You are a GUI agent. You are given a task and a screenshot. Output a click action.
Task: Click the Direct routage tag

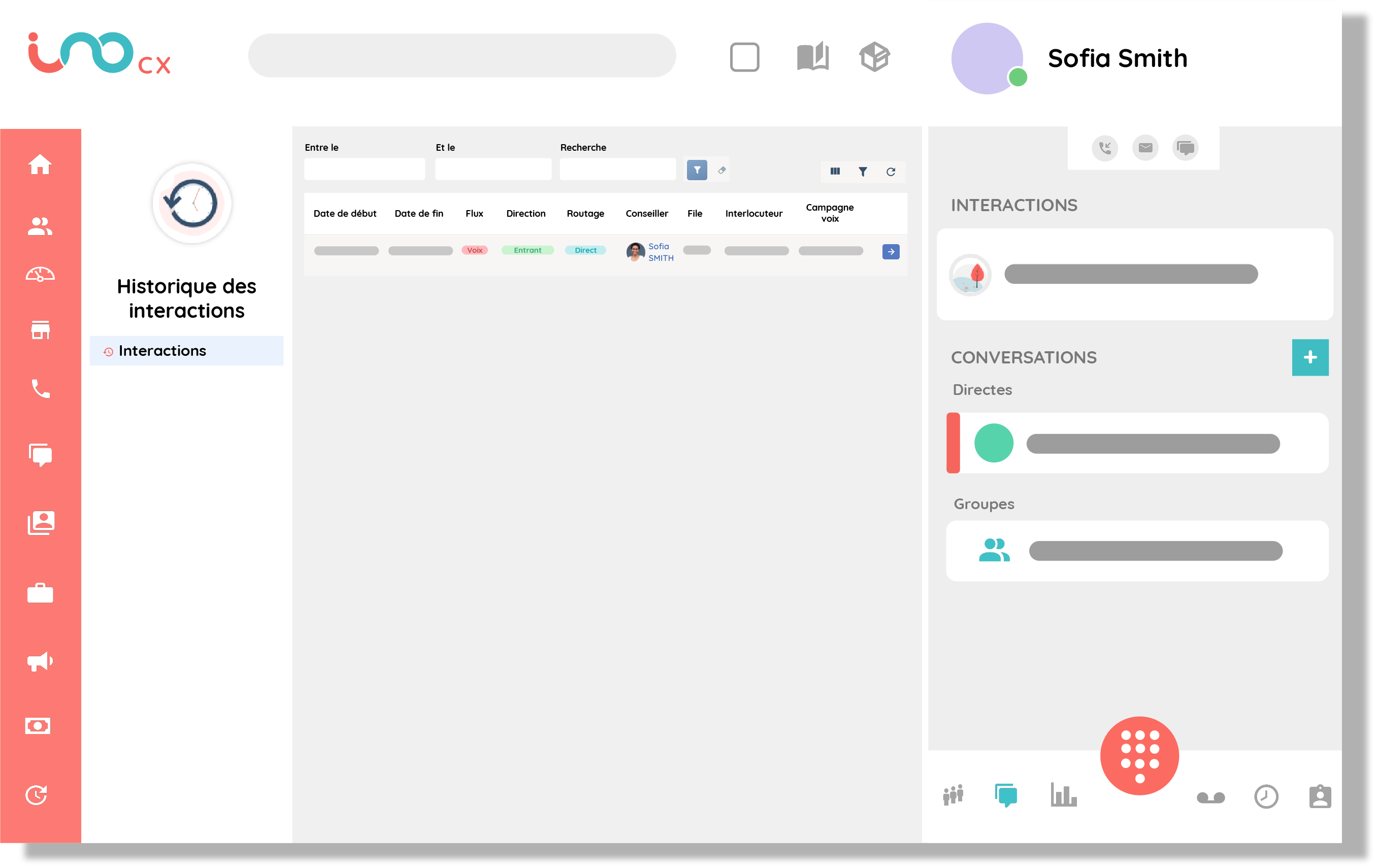585,250
